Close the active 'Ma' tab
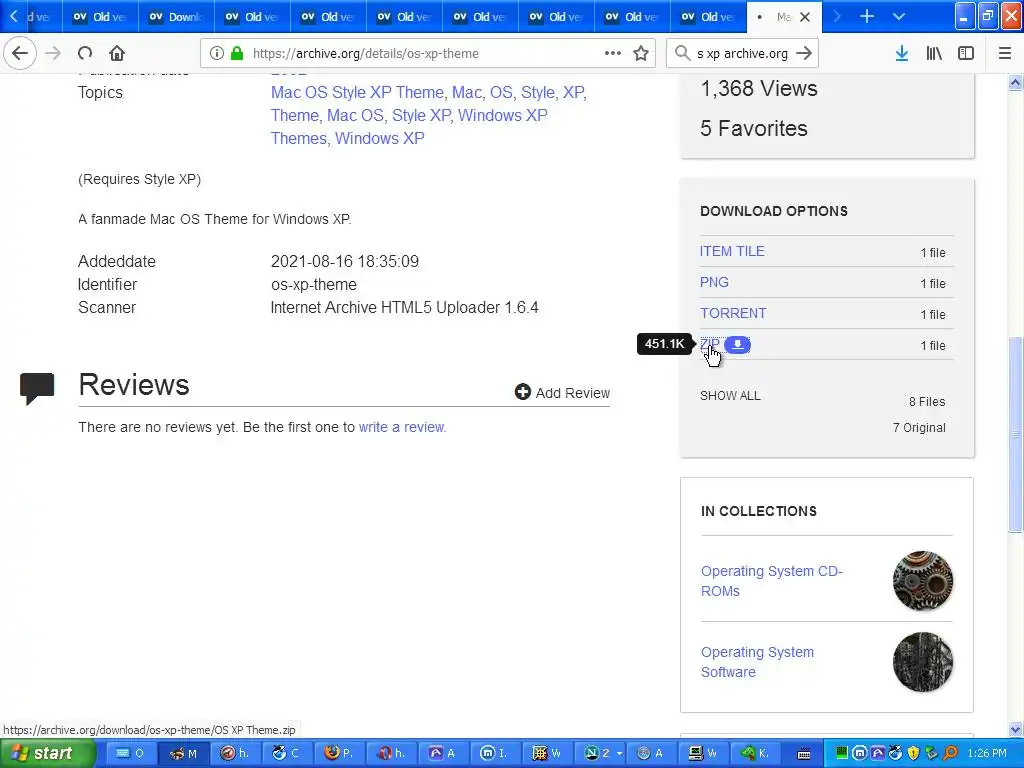The image size is (1024, 768). [x=805, y=17]
